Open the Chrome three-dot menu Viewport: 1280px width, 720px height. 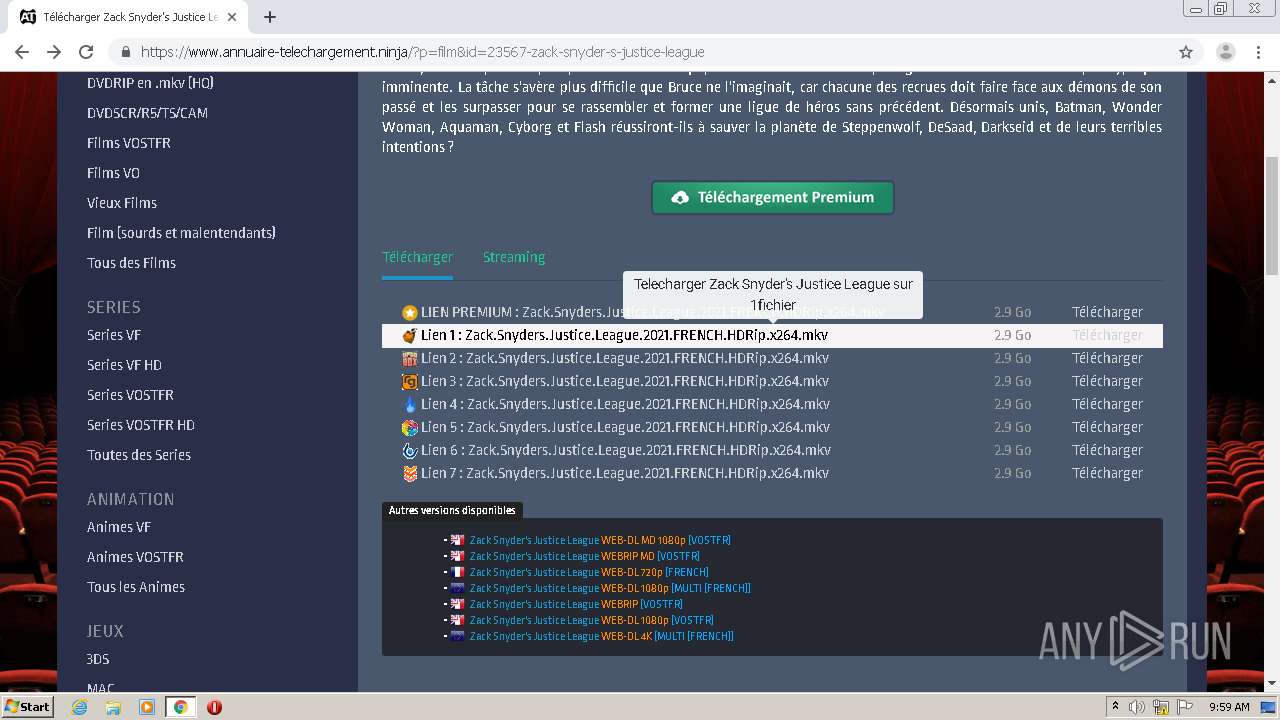(x=1258, y=52)
